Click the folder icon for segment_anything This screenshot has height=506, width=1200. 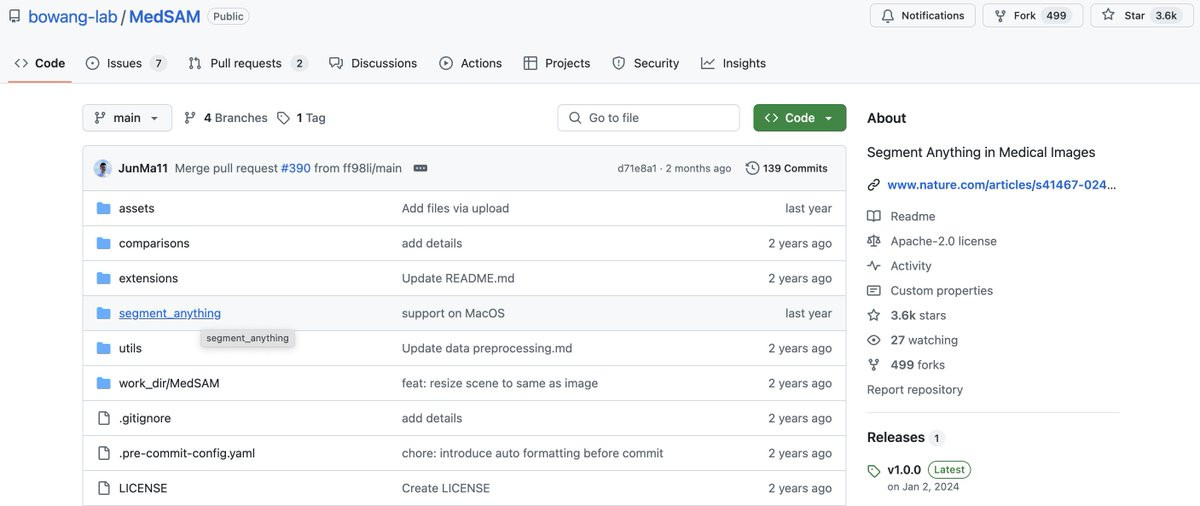(103, 313)
